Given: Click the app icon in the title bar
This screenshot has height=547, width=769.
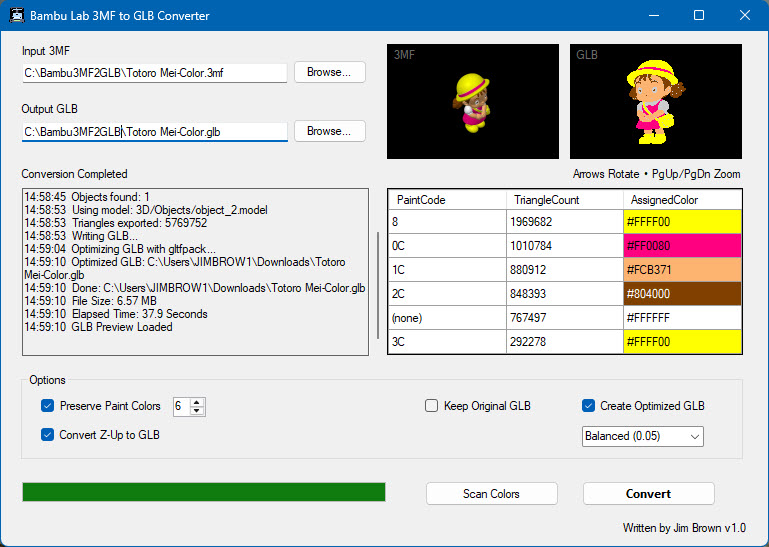Looking at the screenshot, I should click(x=17, y=15).
